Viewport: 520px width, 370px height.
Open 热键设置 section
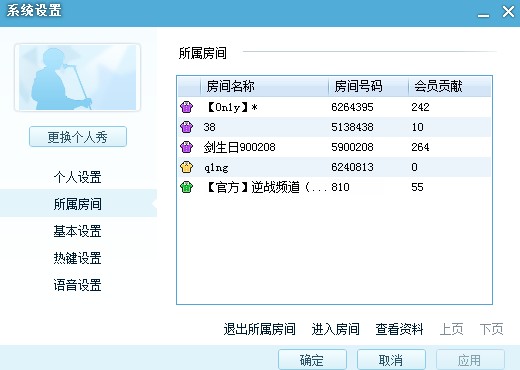(x=77, y=258)
